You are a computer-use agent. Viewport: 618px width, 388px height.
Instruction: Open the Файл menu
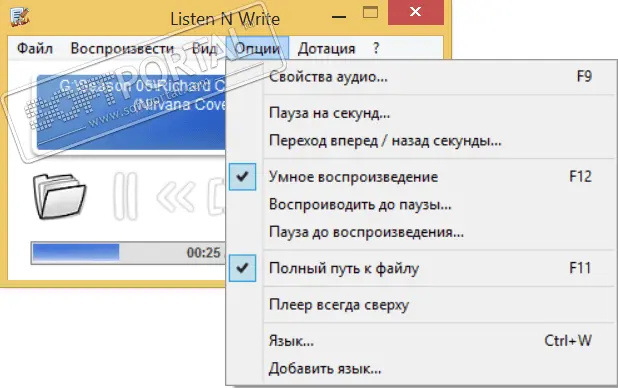[x=35, y=48]
